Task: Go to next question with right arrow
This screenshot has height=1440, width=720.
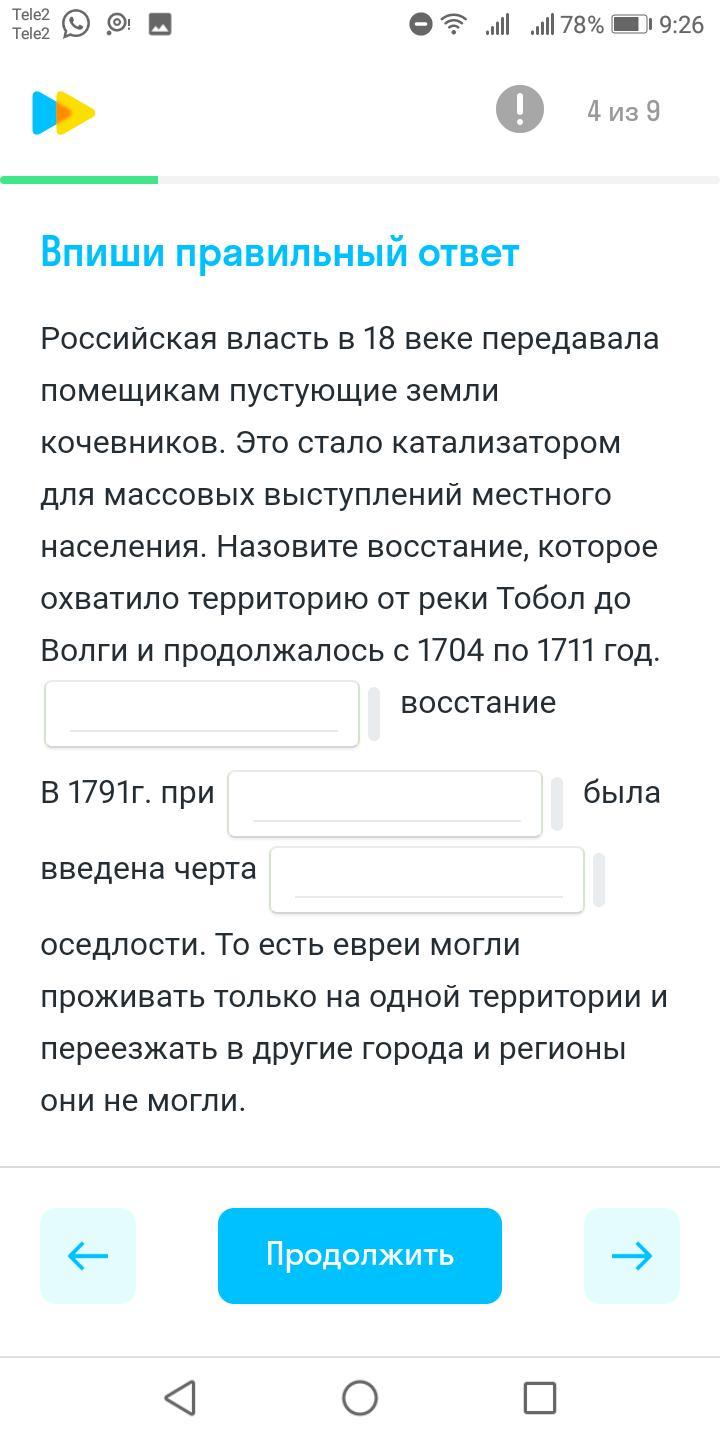Action: click(x=631, y=1255)
